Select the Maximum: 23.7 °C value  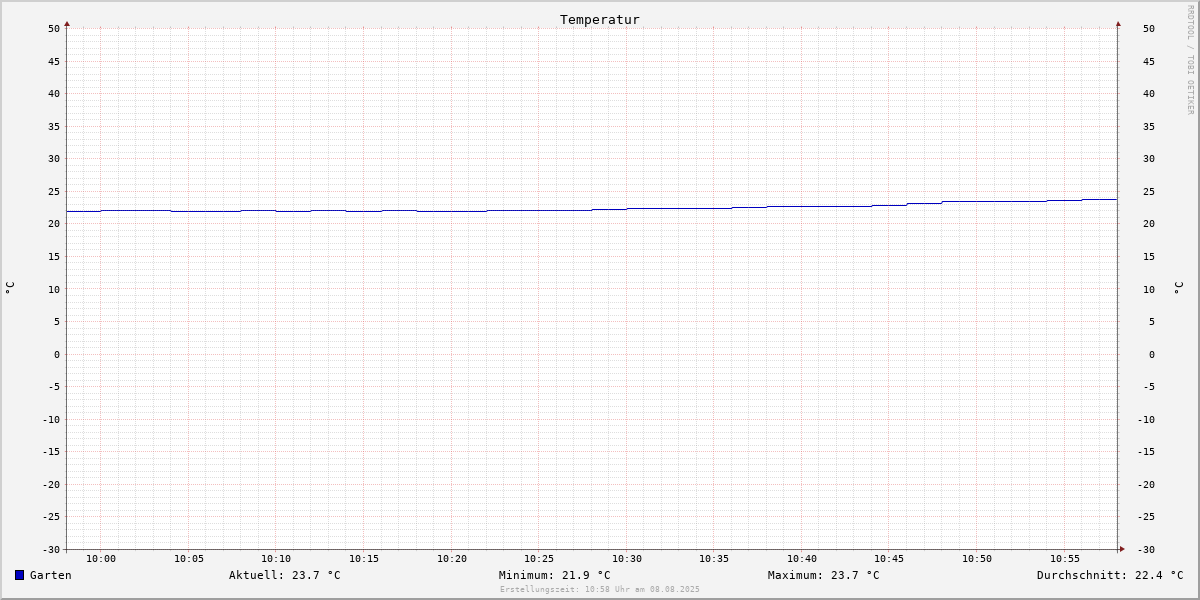point(824,575)
